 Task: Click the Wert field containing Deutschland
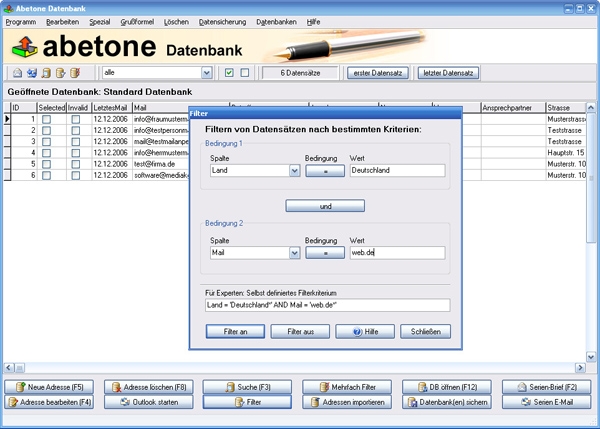coord(396,171)
